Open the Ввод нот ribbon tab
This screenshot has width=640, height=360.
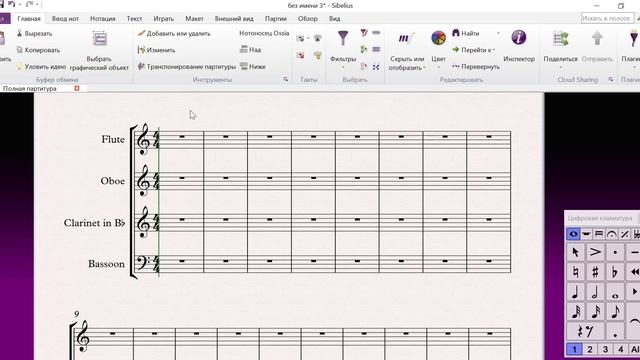coord(65,19)
